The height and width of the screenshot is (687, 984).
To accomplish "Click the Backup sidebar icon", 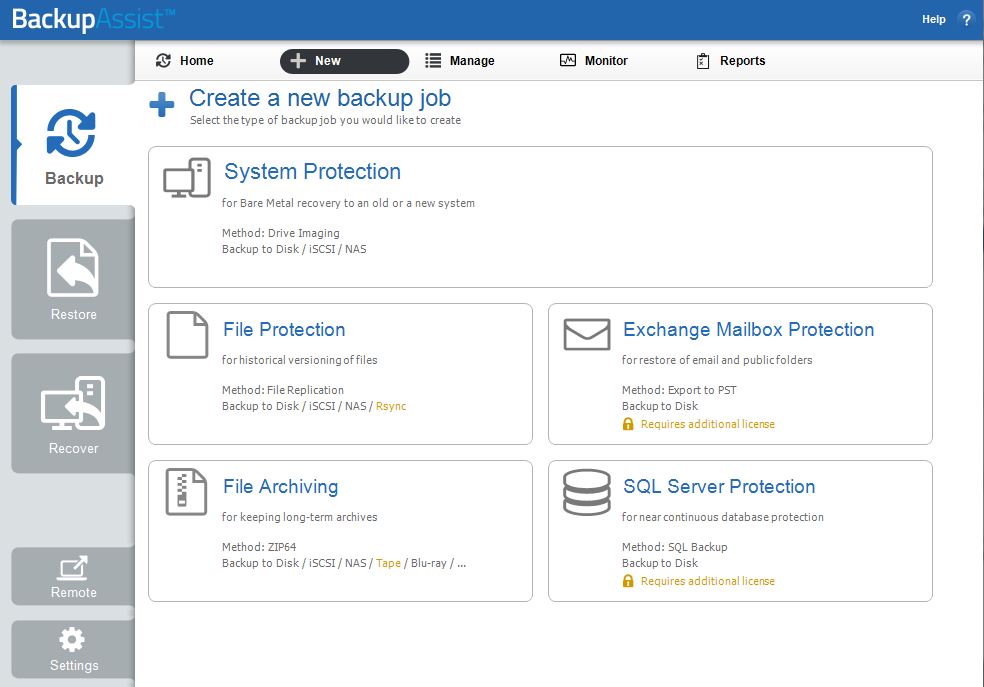I will [x=71, y=133].
